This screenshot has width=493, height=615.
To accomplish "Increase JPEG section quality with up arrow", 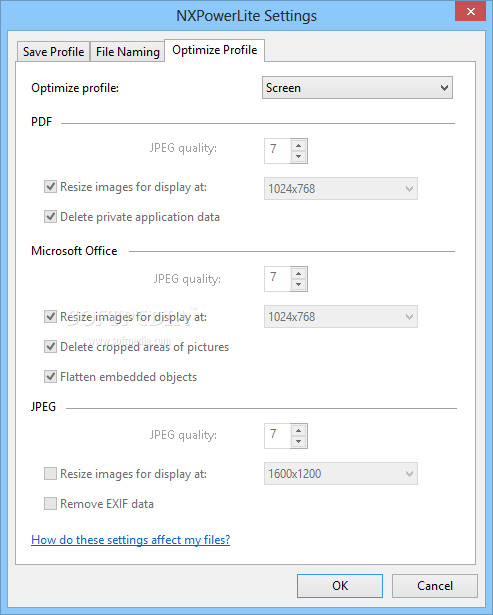I will 299,430.
